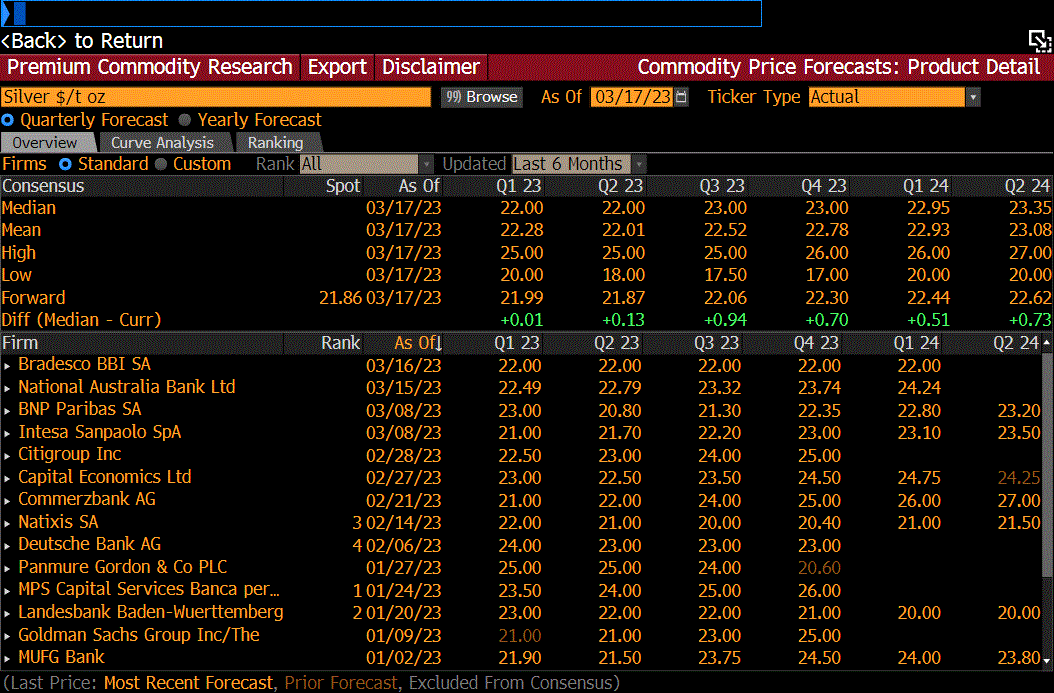Sort firms by the Rank column
The width and height of the screenshot is (1054, 693).
pyautogui.click(x=341, y=343)
